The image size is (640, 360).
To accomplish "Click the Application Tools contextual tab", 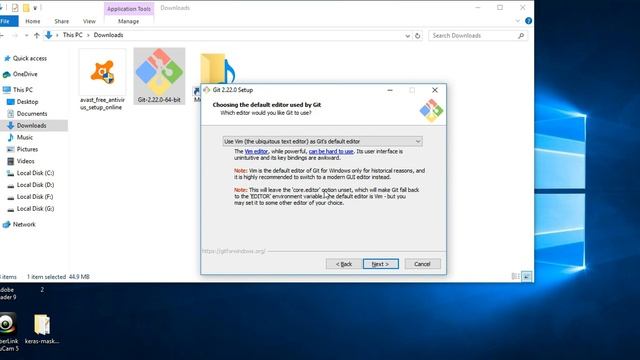I will pyautogui.click(x=129, y=9).
